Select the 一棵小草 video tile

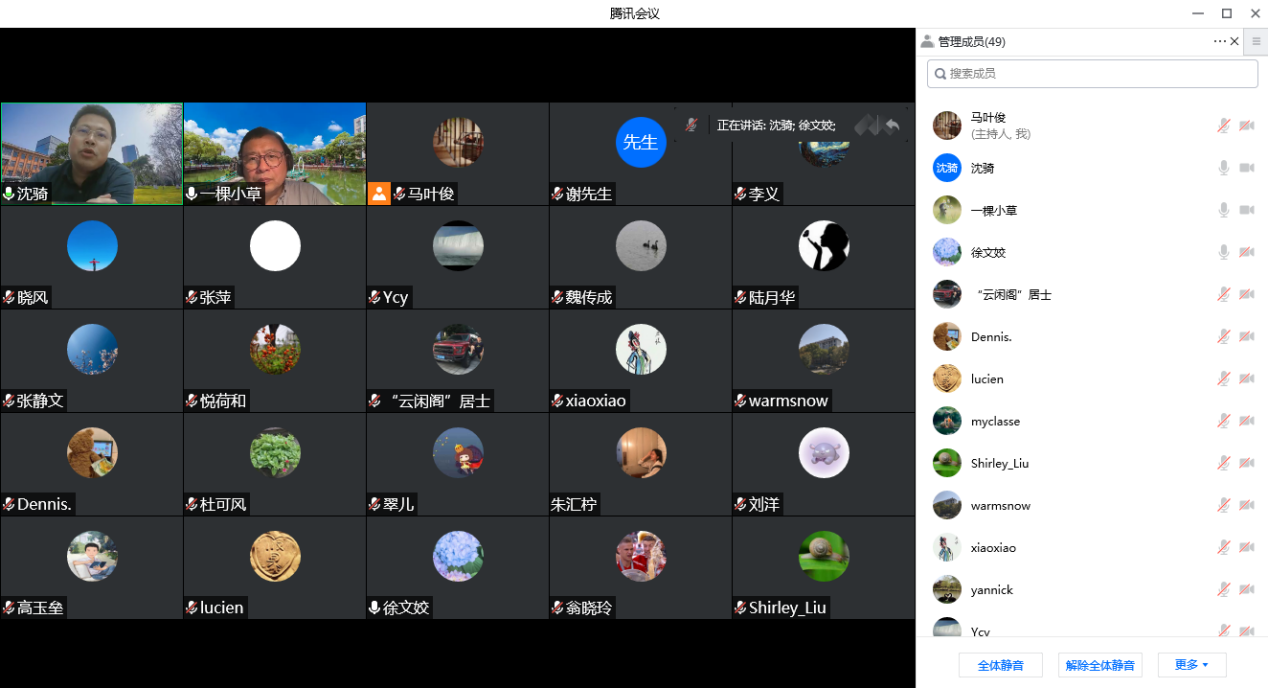[x=274, y=153]
